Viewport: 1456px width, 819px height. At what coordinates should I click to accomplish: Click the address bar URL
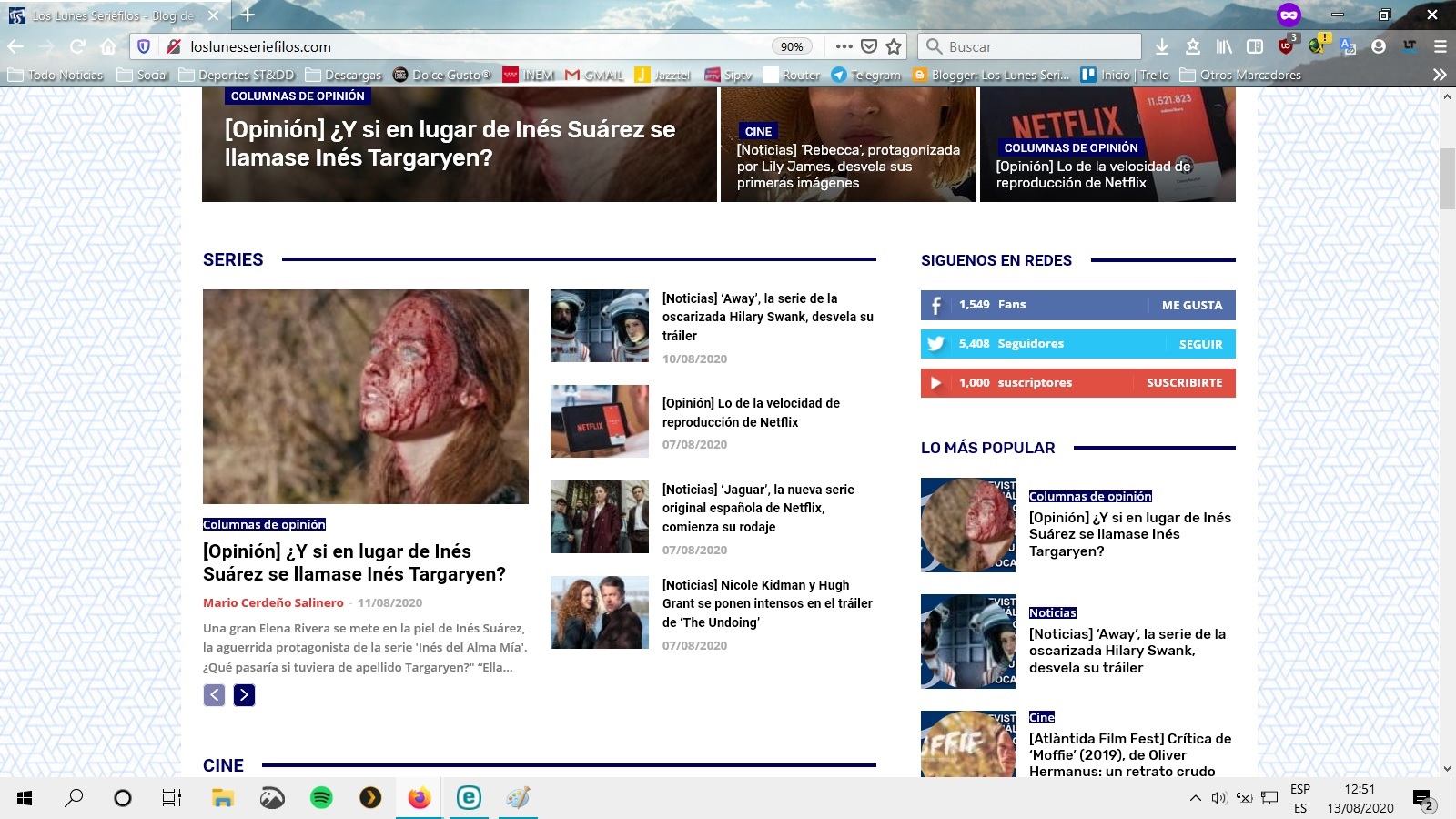click(261, 46)
